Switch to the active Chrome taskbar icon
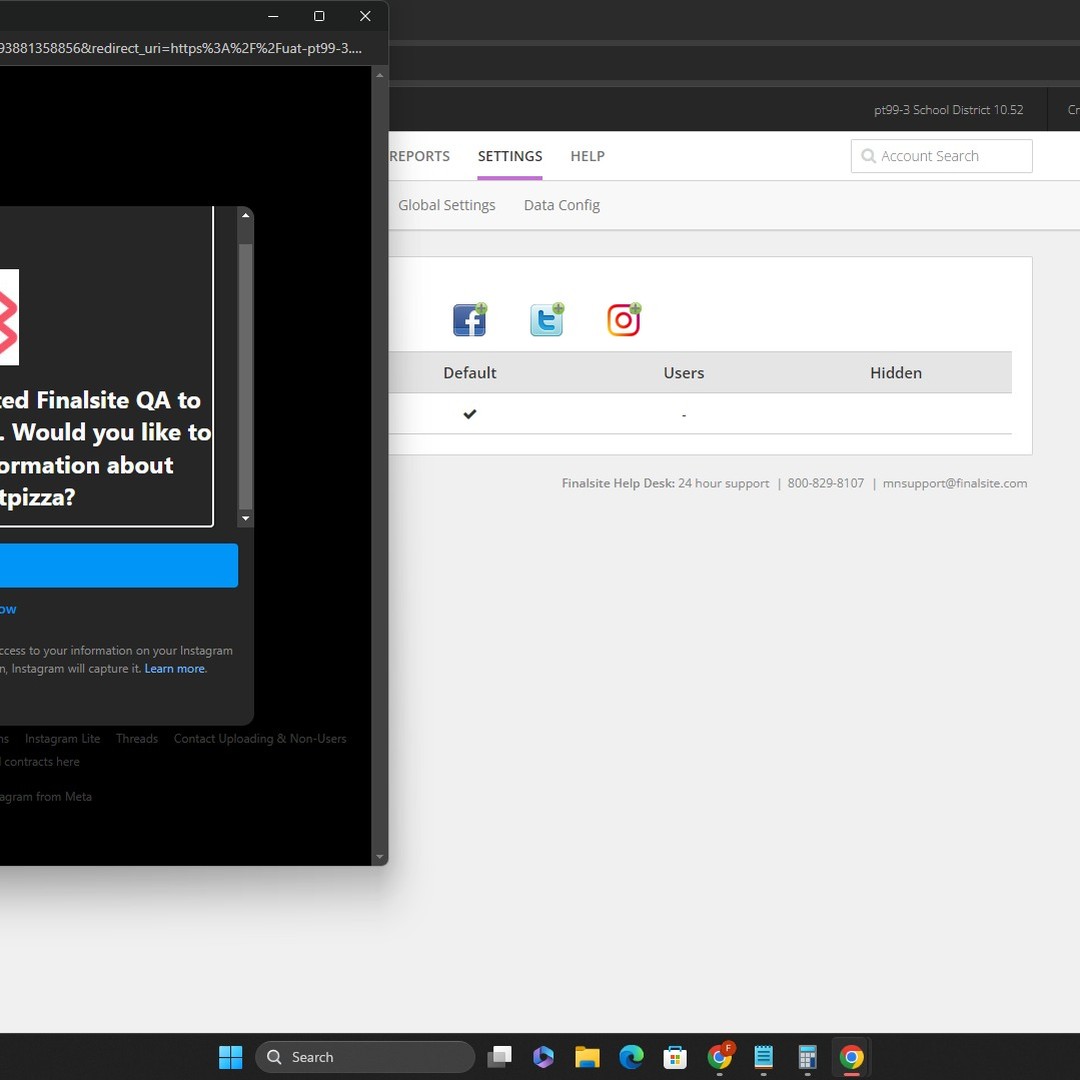 point(851,1057)
